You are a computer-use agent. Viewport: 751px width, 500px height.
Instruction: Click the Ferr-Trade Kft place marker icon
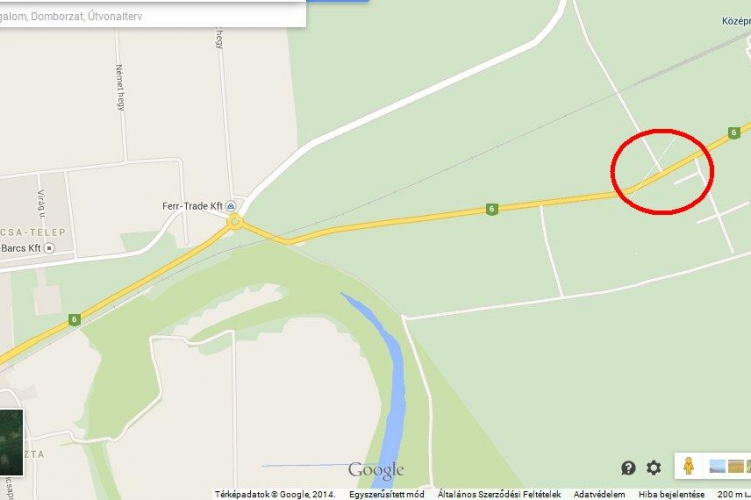pyautogui.click(x=231, y=206)
